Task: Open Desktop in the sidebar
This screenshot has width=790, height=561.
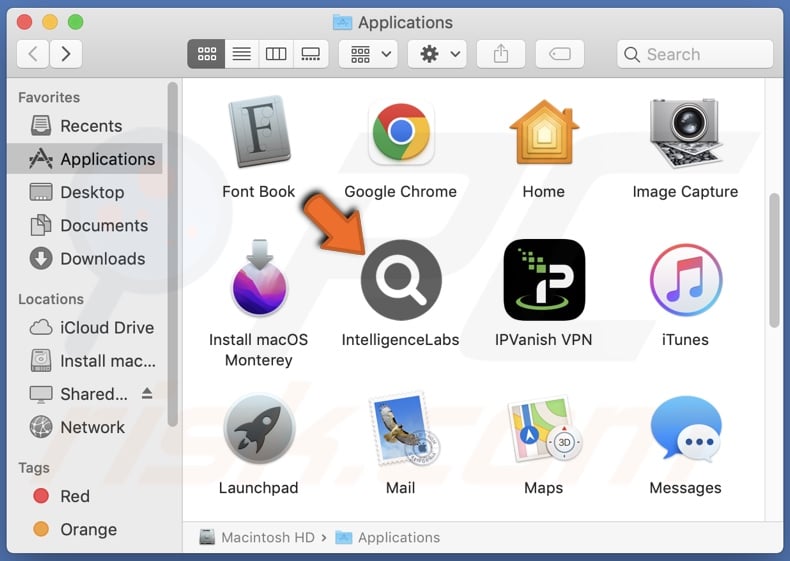Action: click(85, 192)
